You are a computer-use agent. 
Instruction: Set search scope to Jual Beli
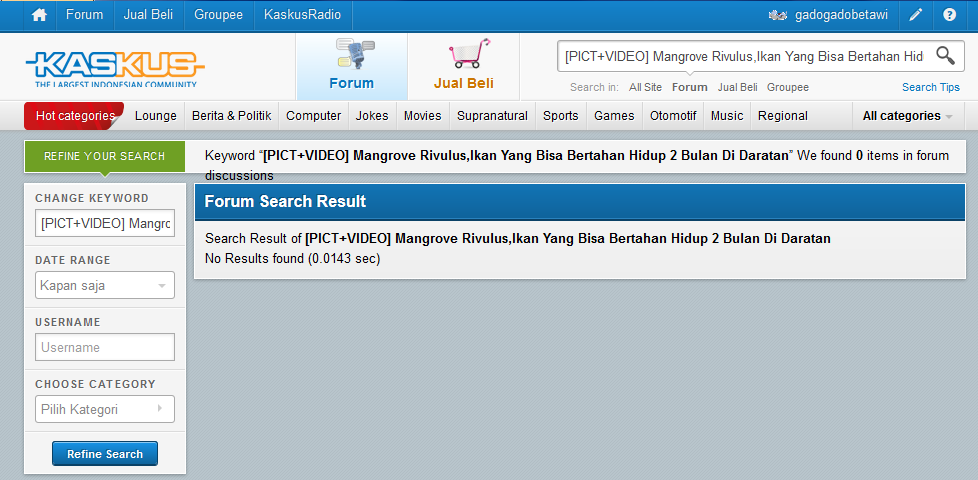click(x=737, y=87)
